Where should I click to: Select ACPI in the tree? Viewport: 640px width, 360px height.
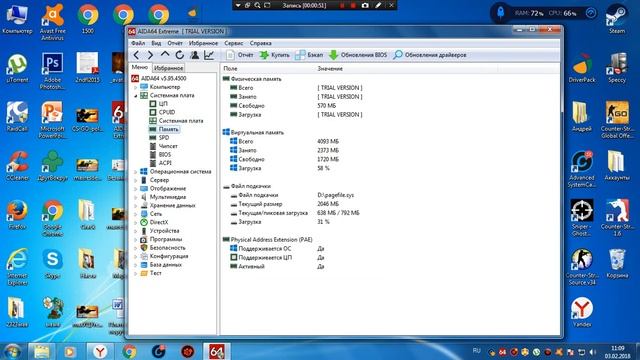160,163
